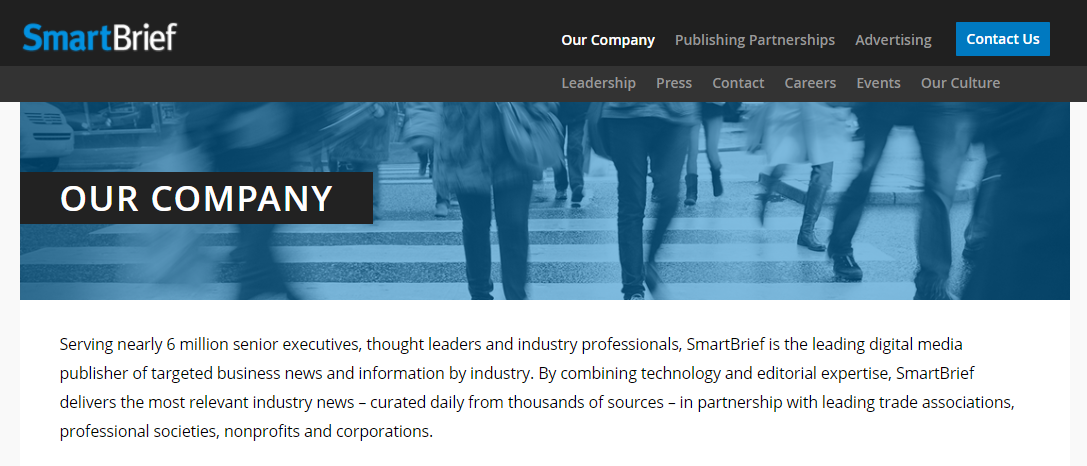Click the pedestrian crosswalk hero image

700,220
